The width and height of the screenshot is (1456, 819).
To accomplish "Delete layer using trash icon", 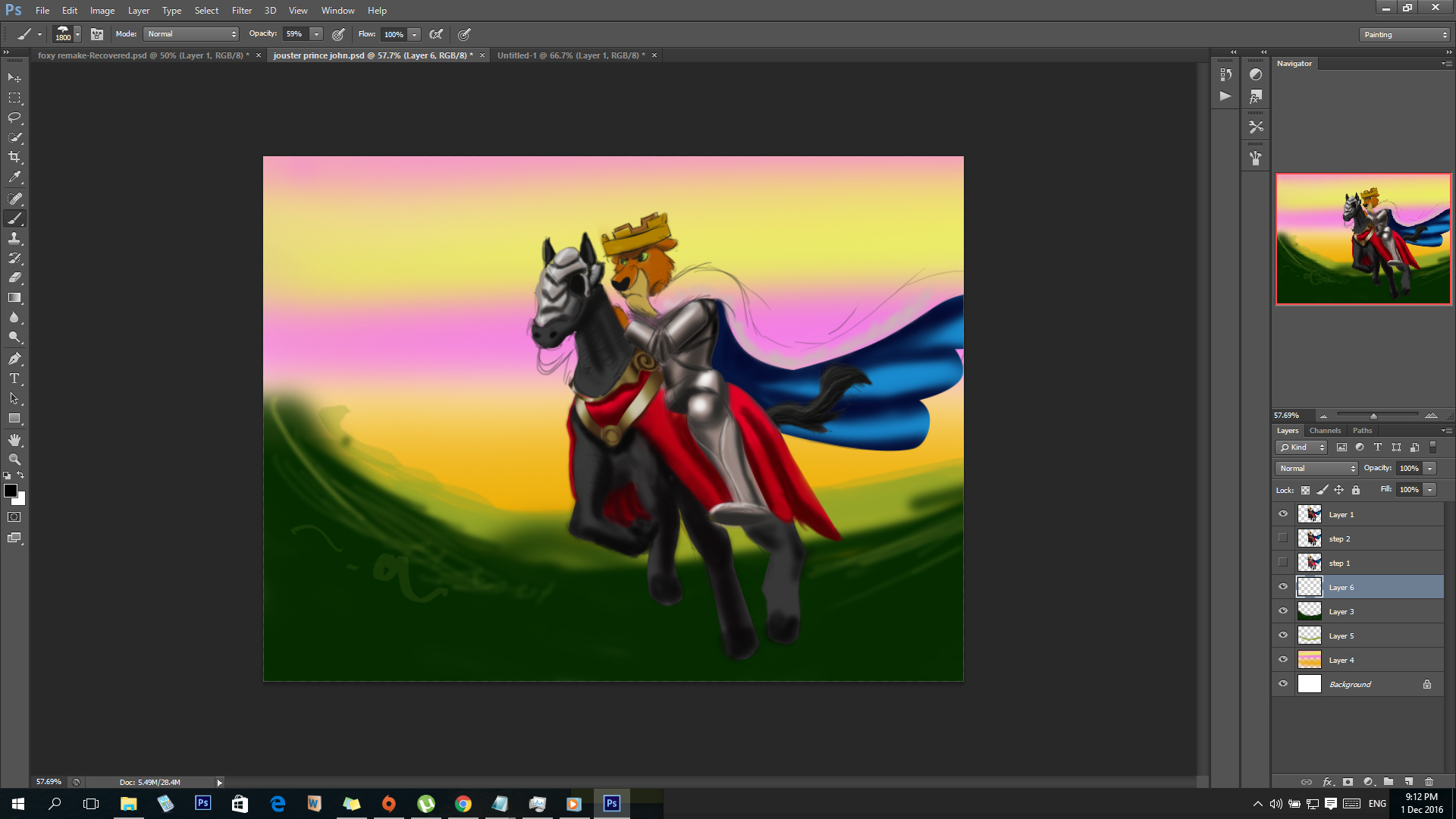I will tap(1429, 782).
